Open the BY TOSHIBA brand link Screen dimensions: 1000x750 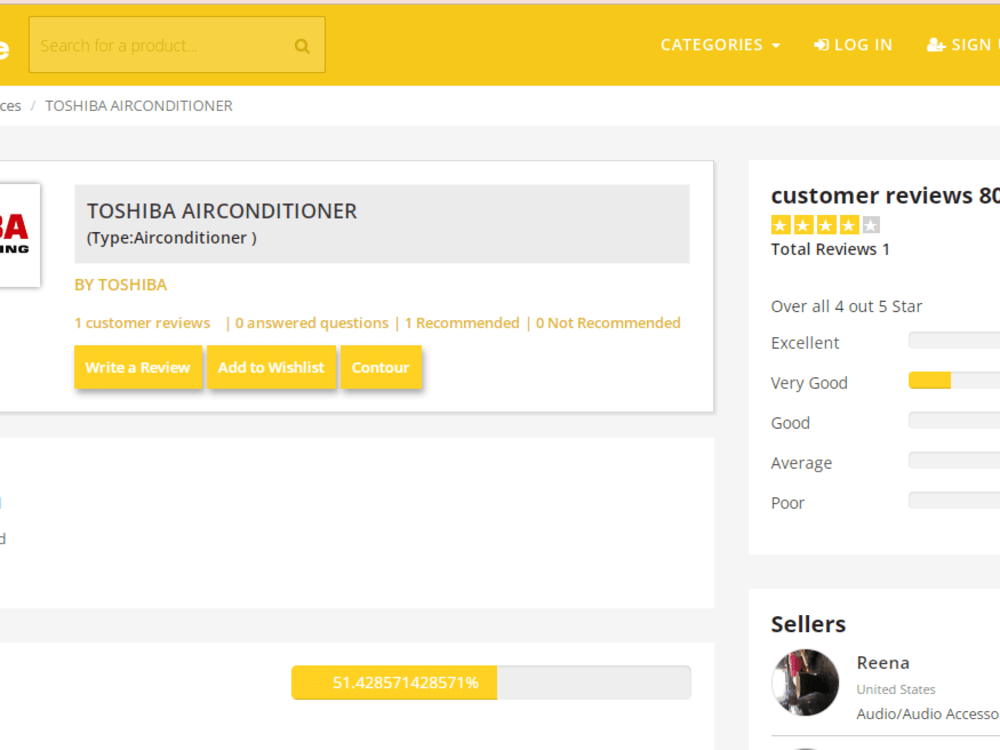pos(121,284)
